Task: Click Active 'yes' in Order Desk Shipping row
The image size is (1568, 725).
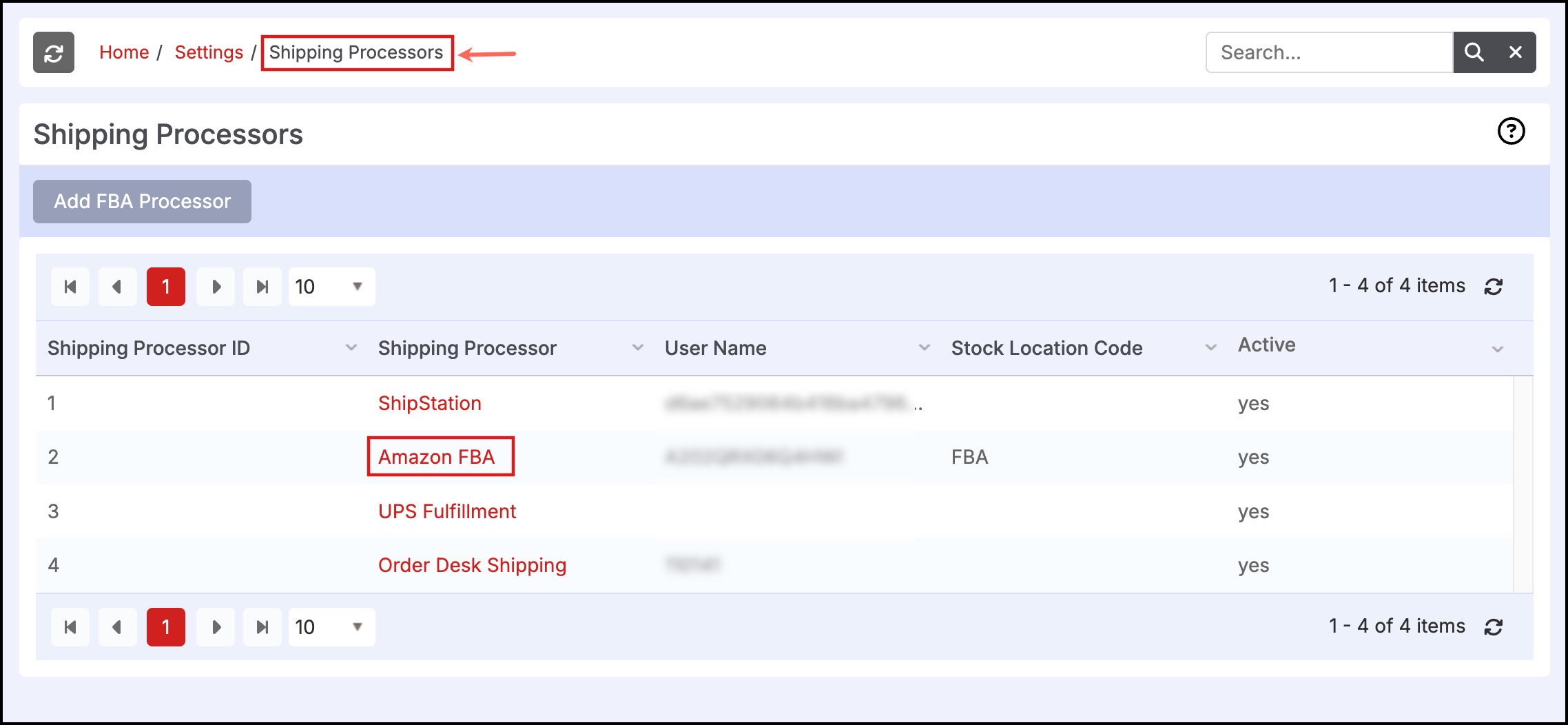Action: 1254,566
